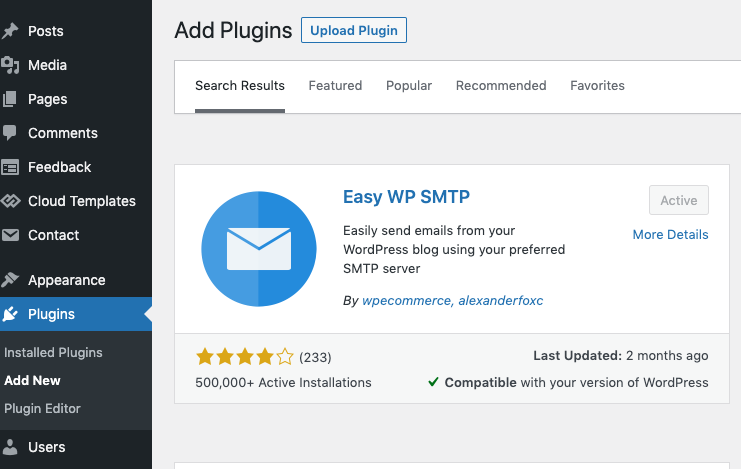Click the Feedback form icon
This screenshot has width=741, height=469.
[x=9, y=167]
